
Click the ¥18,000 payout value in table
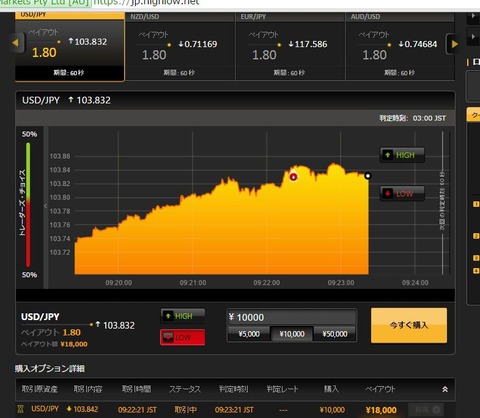381,410
